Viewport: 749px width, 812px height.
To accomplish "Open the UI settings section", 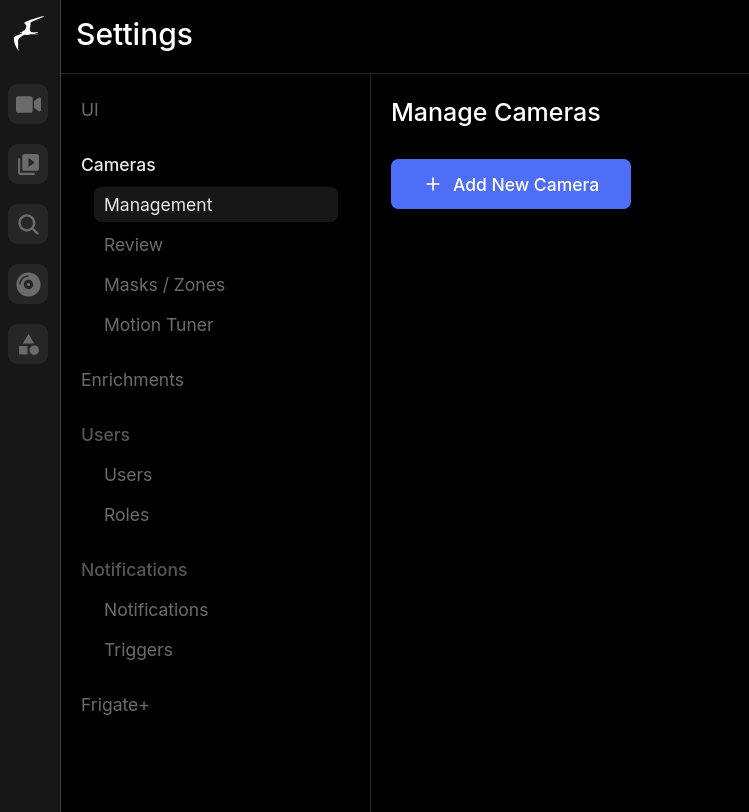I will click(x=90, y=110).
